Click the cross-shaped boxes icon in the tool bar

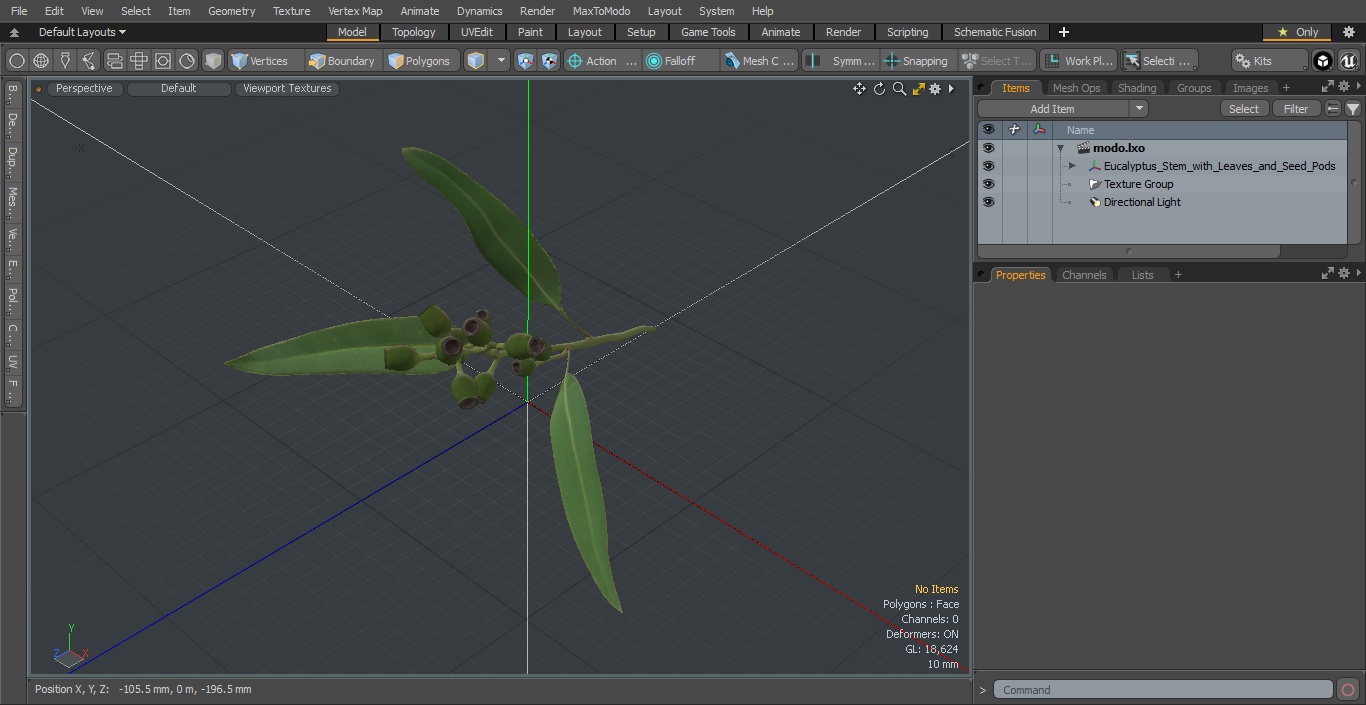click(138, 61)
